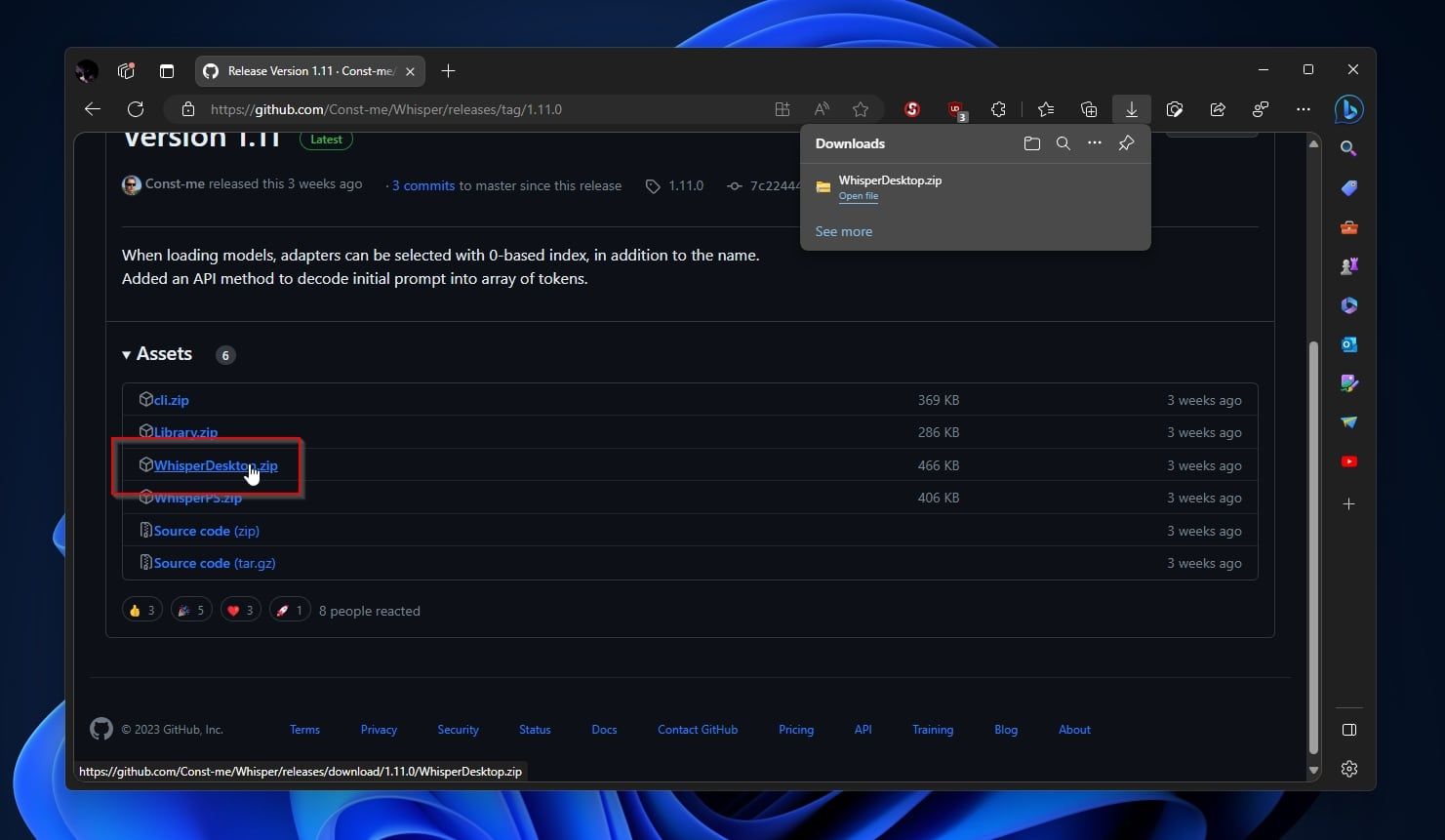Open a new browser tab

click(x=448, y=70)
